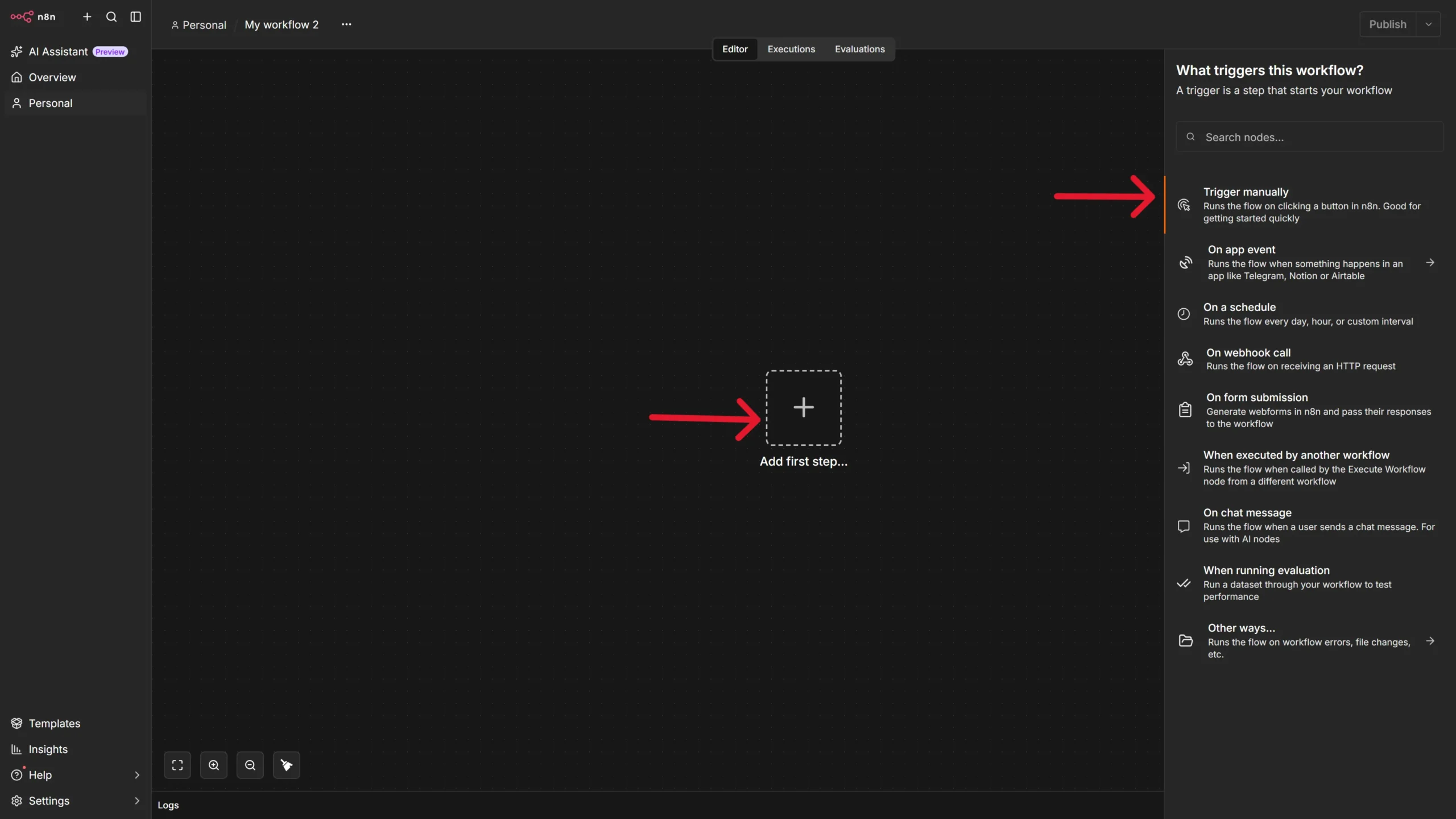Click the Publish button

click(x=1388, y=24)
